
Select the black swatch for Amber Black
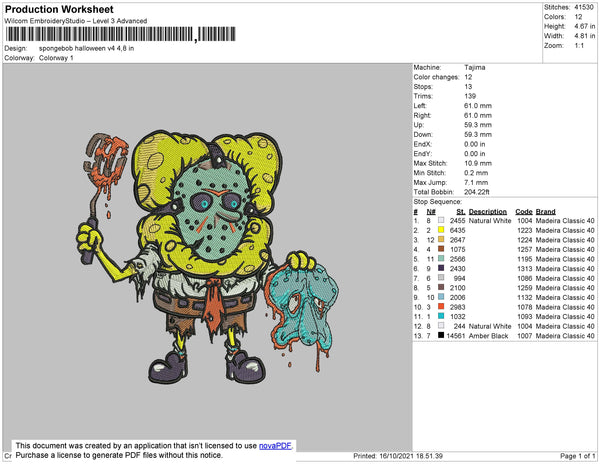(441, 335)
